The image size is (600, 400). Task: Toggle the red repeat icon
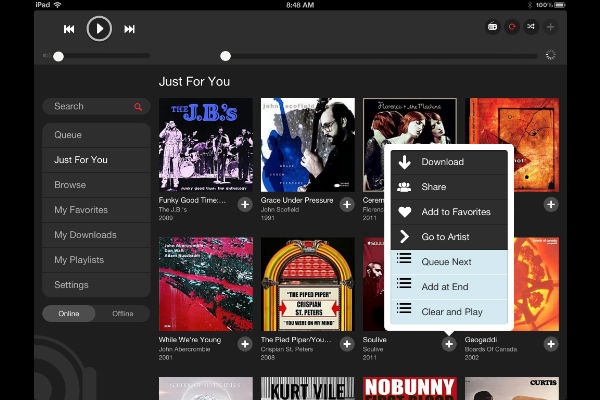(x=512, y=27)
